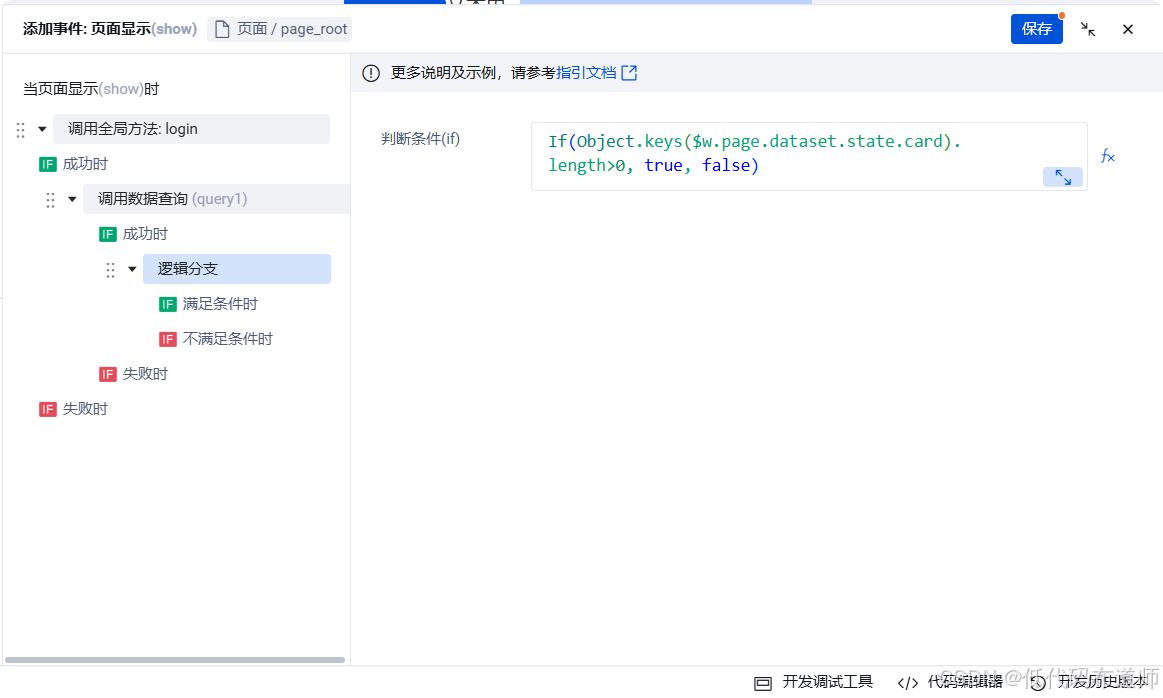Save the event configuration
1163x698 pixels.
(x=1036, y=29)
